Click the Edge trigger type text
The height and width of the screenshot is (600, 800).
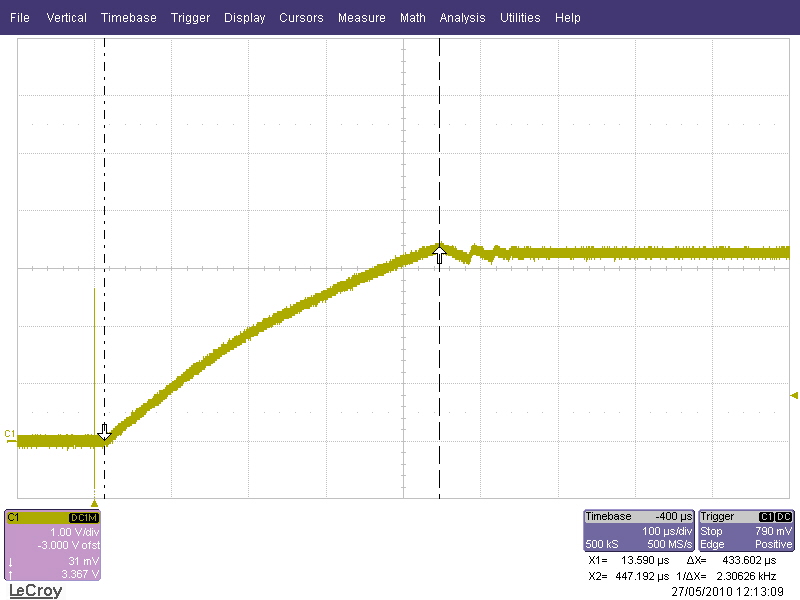[x=712, y=544]
